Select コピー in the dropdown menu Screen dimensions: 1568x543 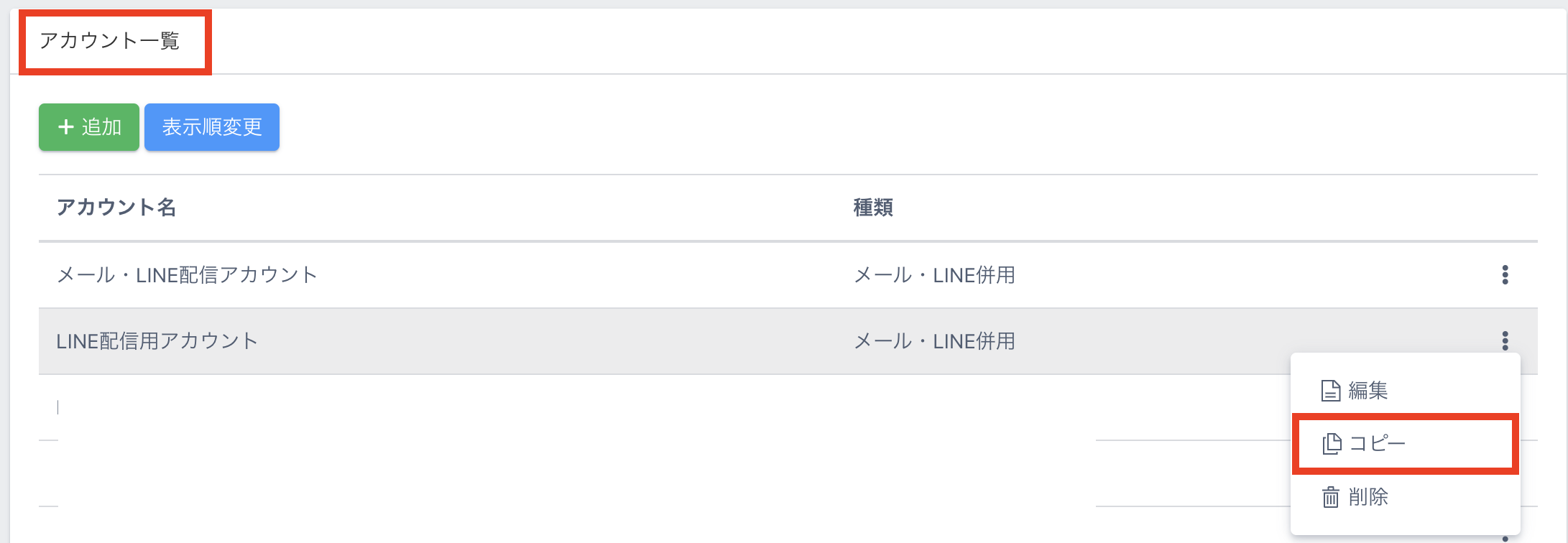[x=1377, y=444]
